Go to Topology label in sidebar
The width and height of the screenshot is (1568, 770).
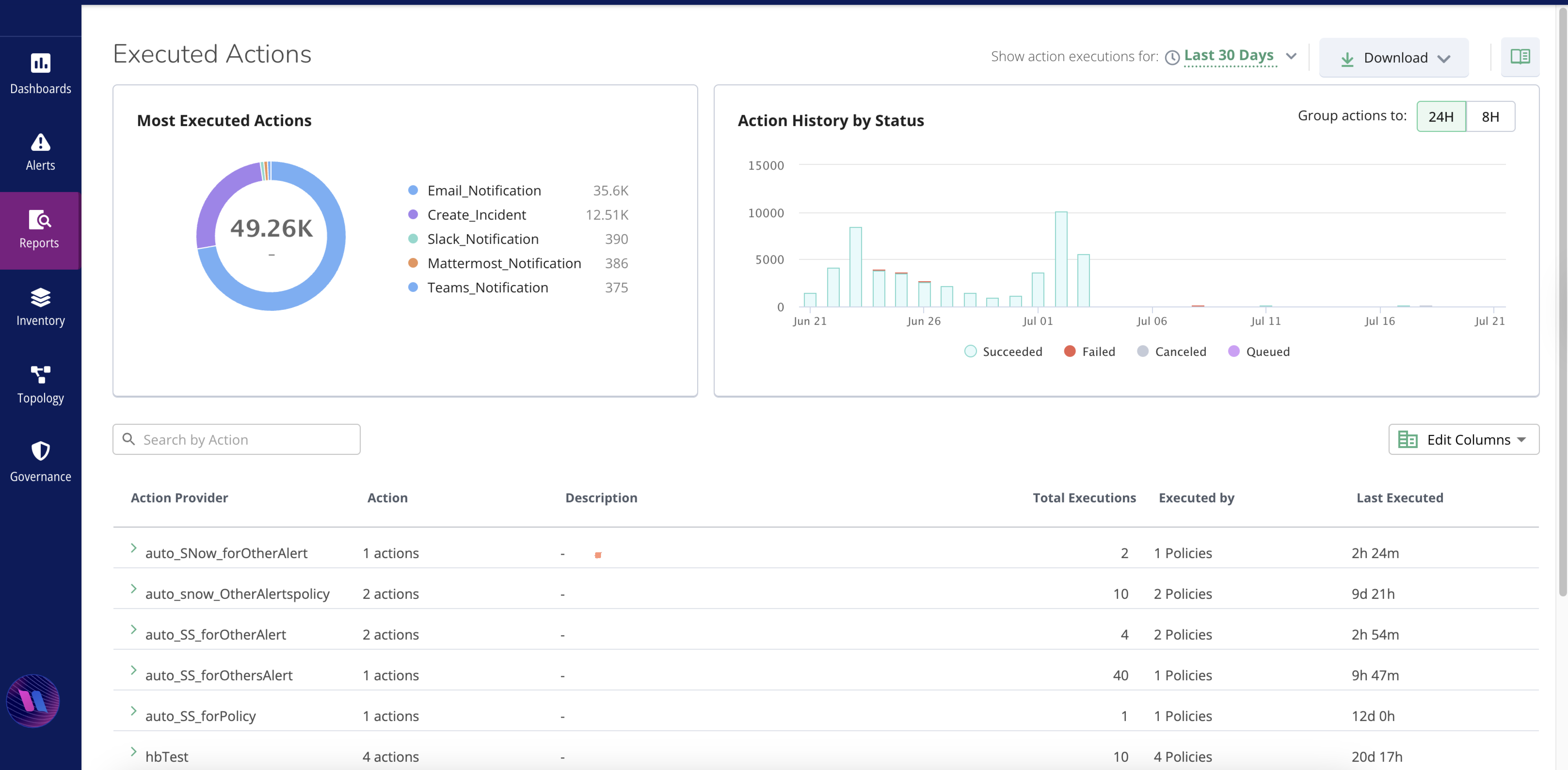(40, 398)
